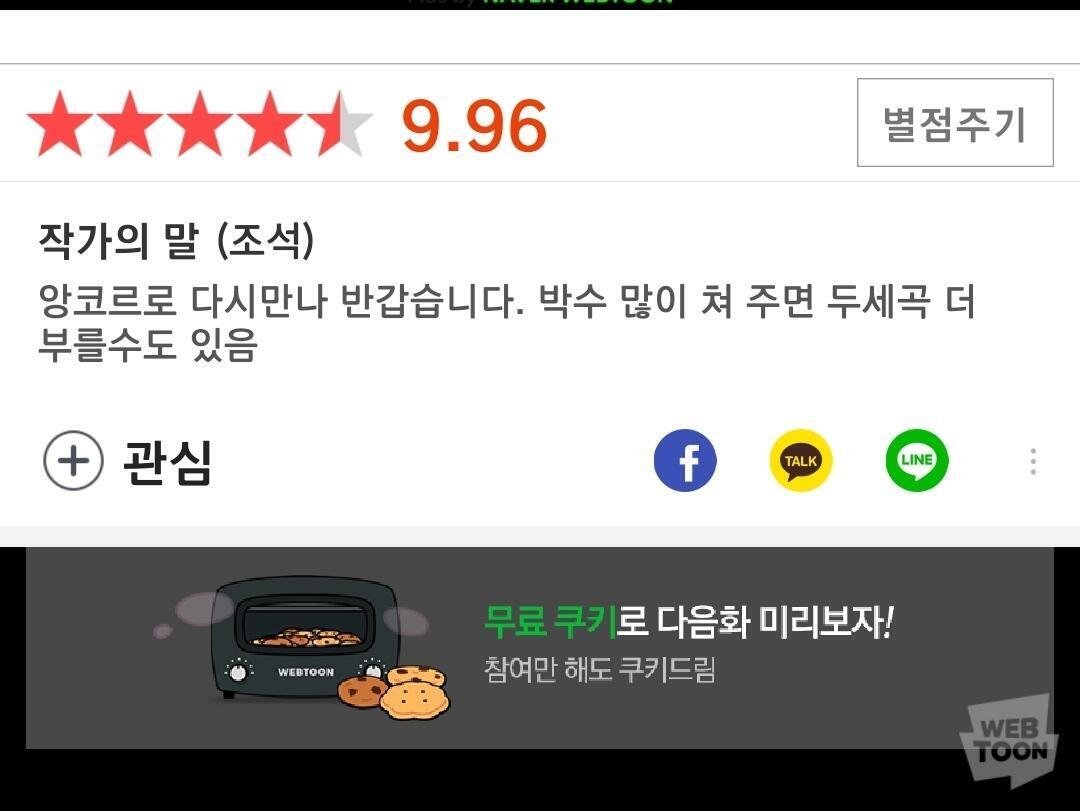Click the 별점주기 rating button

pos(955,123)
